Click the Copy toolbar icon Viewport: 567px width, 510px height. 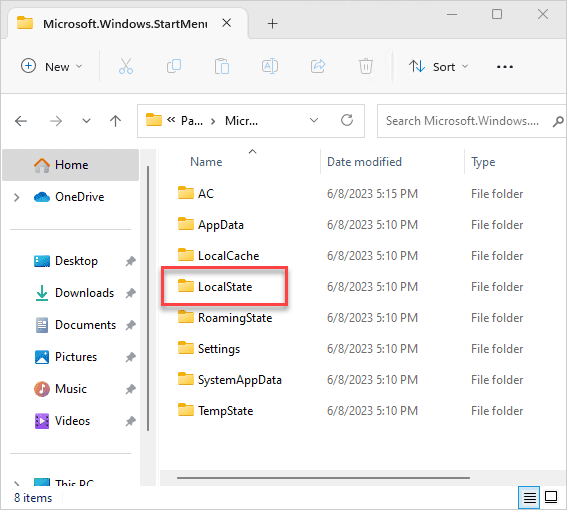tap(174, 67)
